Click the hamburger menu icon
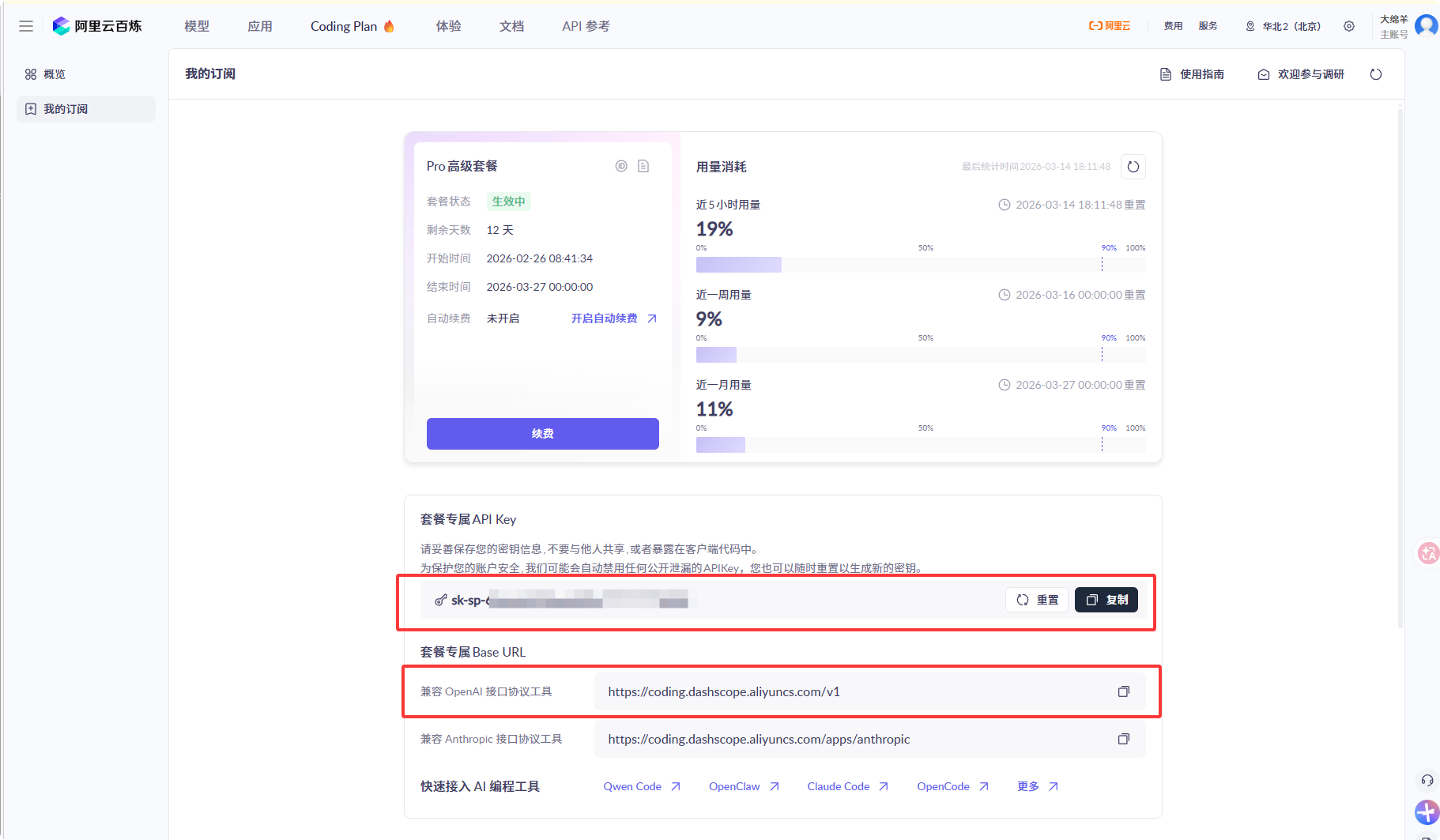 pyautogui.click(x=26, y=26)
